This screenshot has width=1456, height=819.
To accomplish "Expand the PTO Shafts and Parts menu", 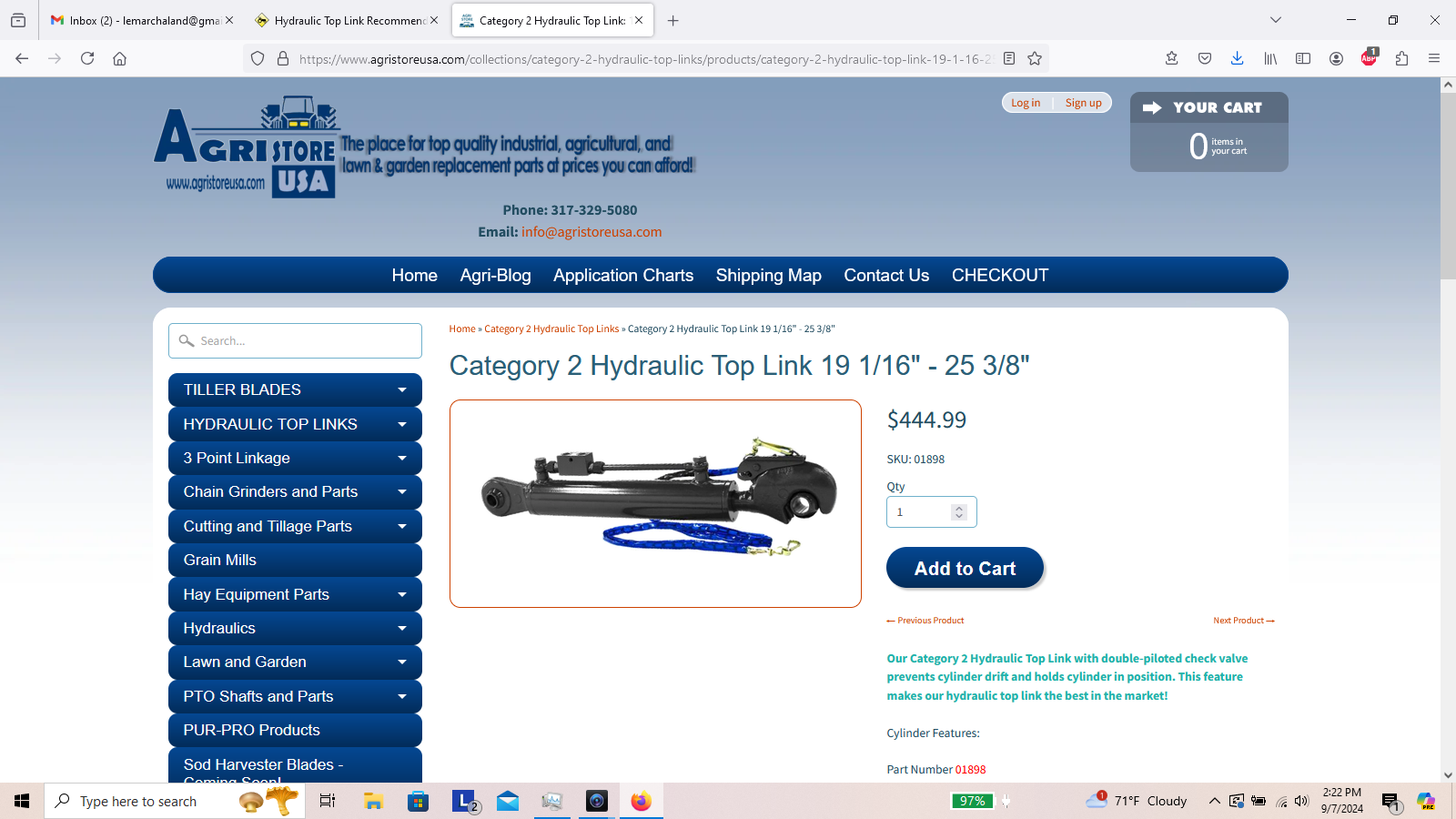I will pyautogui.click(x=401, y=696).
